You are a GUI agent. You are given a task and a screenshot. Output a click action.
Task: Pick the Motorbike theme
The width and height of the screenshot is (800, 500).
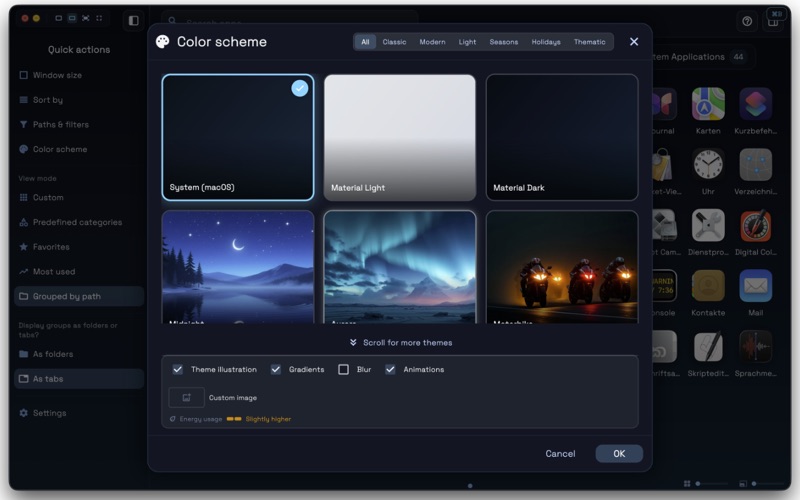coord(562,267)
